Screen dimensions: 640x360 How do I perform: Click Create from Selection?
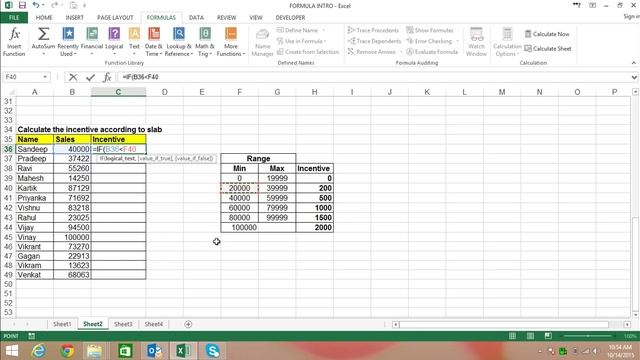[308, 52]
